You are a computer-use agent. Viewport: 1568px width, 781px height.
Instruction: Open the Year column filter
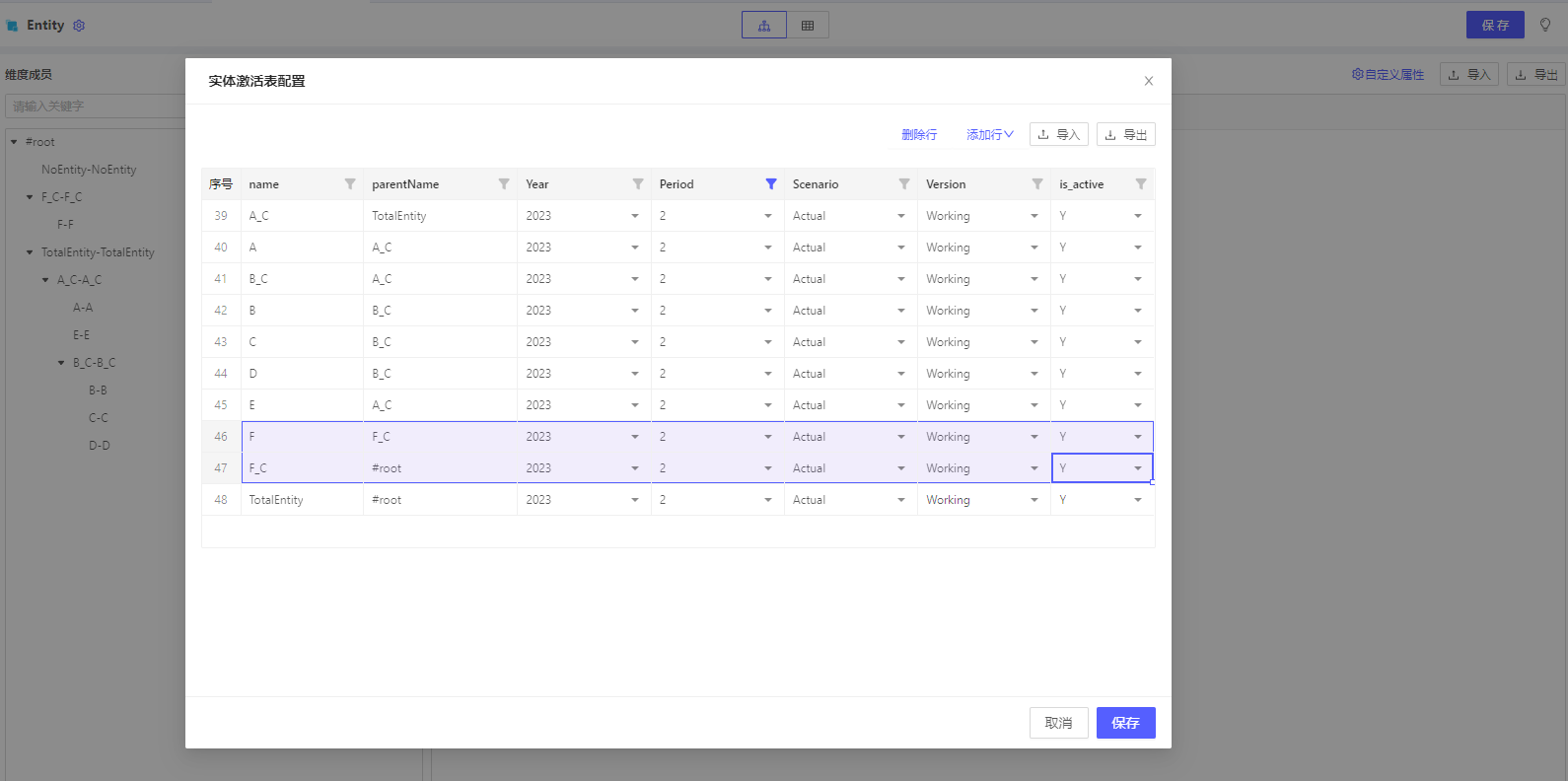(637, 184)
